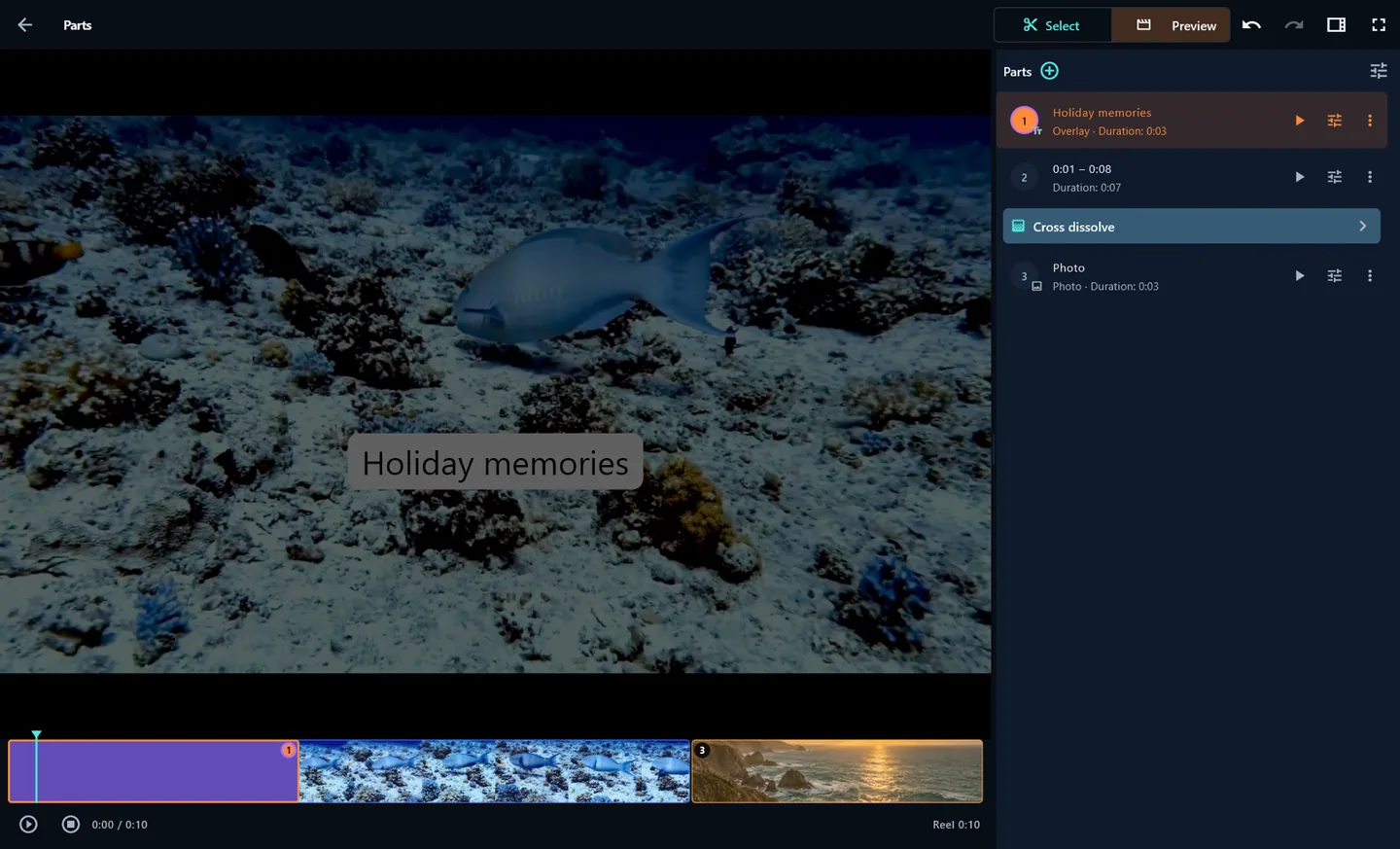
Task: Select part 2 row in list
Action: pos(1191,177)
